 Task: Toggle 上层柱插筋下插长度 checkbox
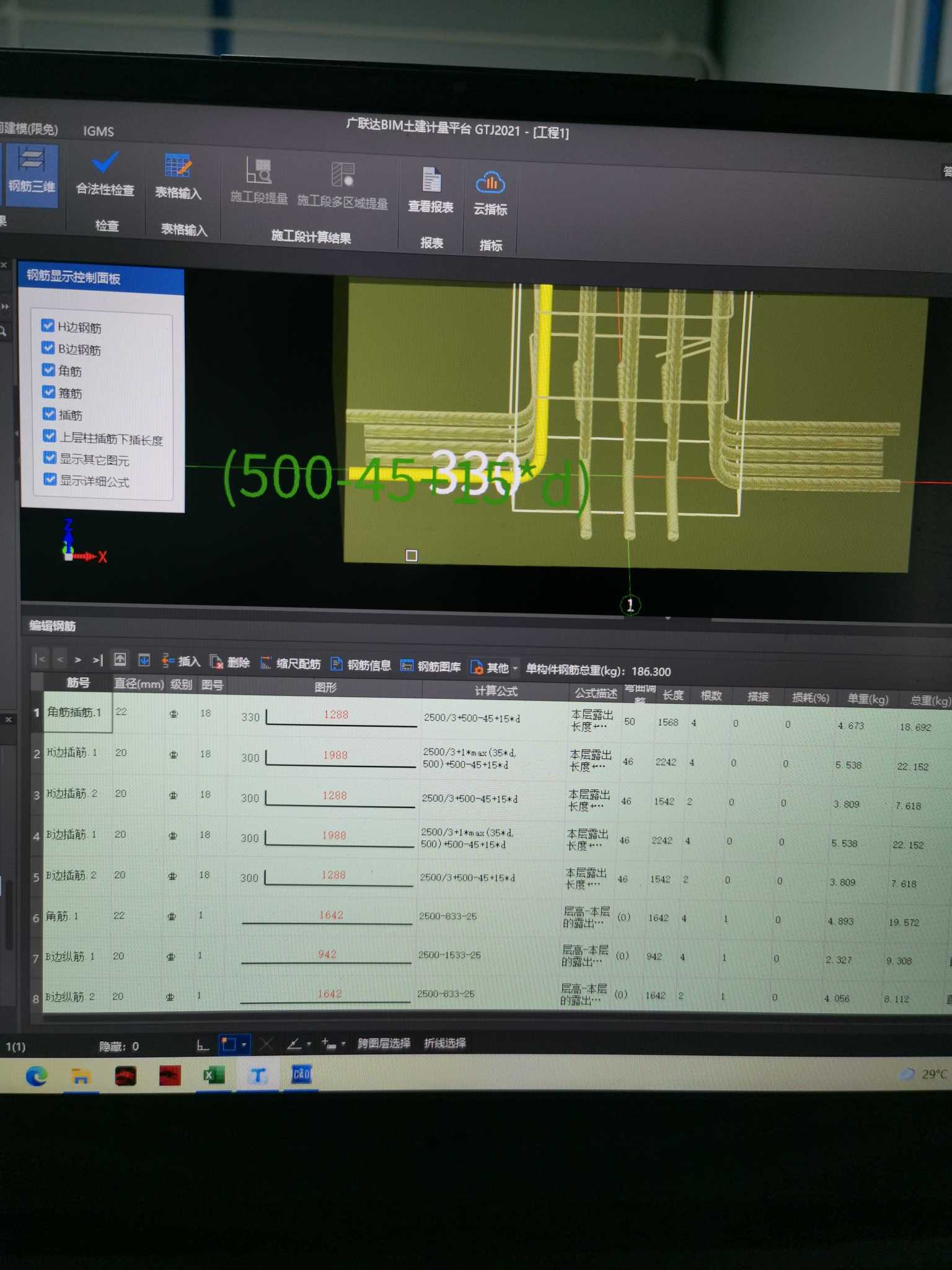point(50,436)
